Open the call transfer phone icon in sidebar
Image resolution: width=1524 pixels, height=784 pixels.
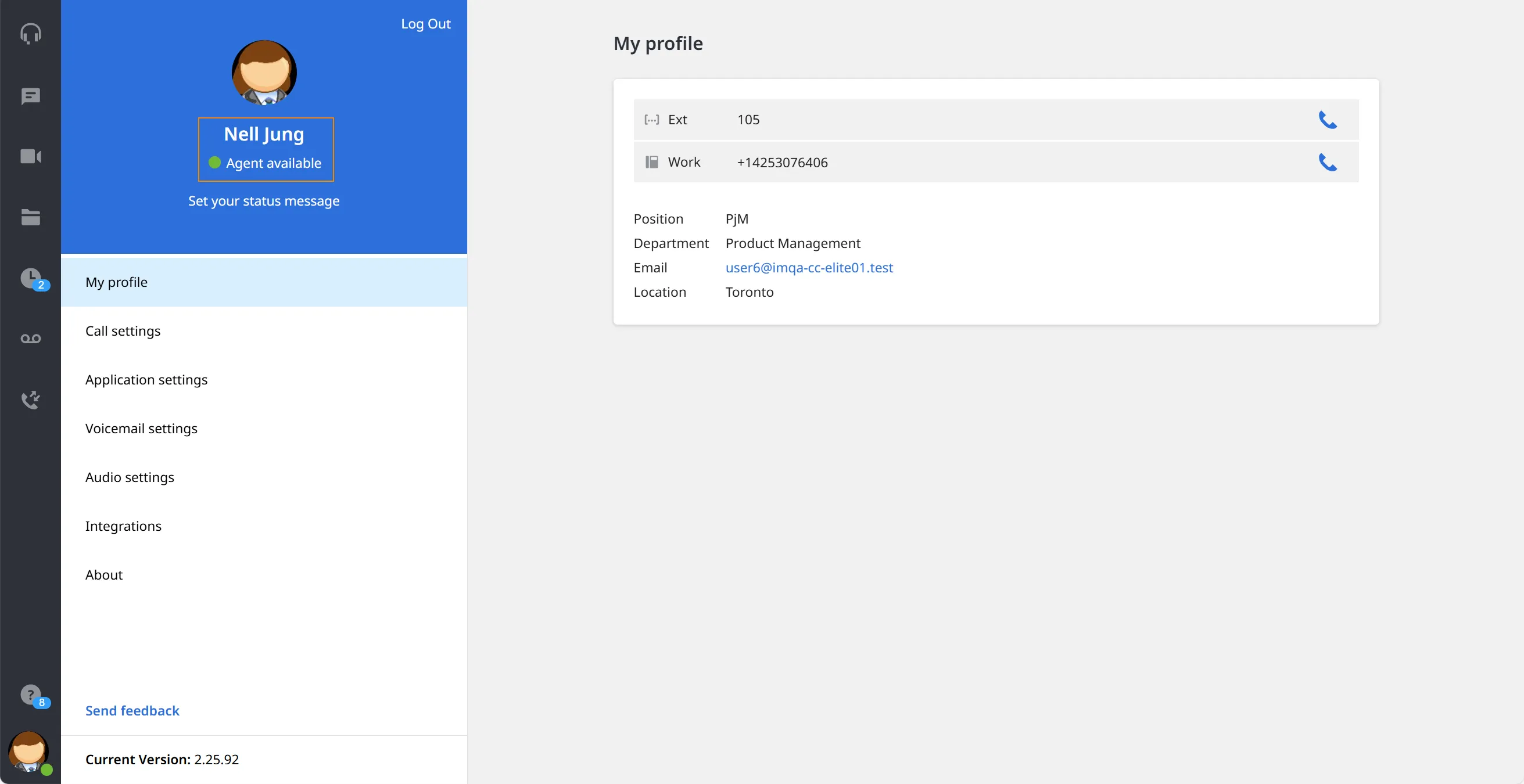click(31, 400)
